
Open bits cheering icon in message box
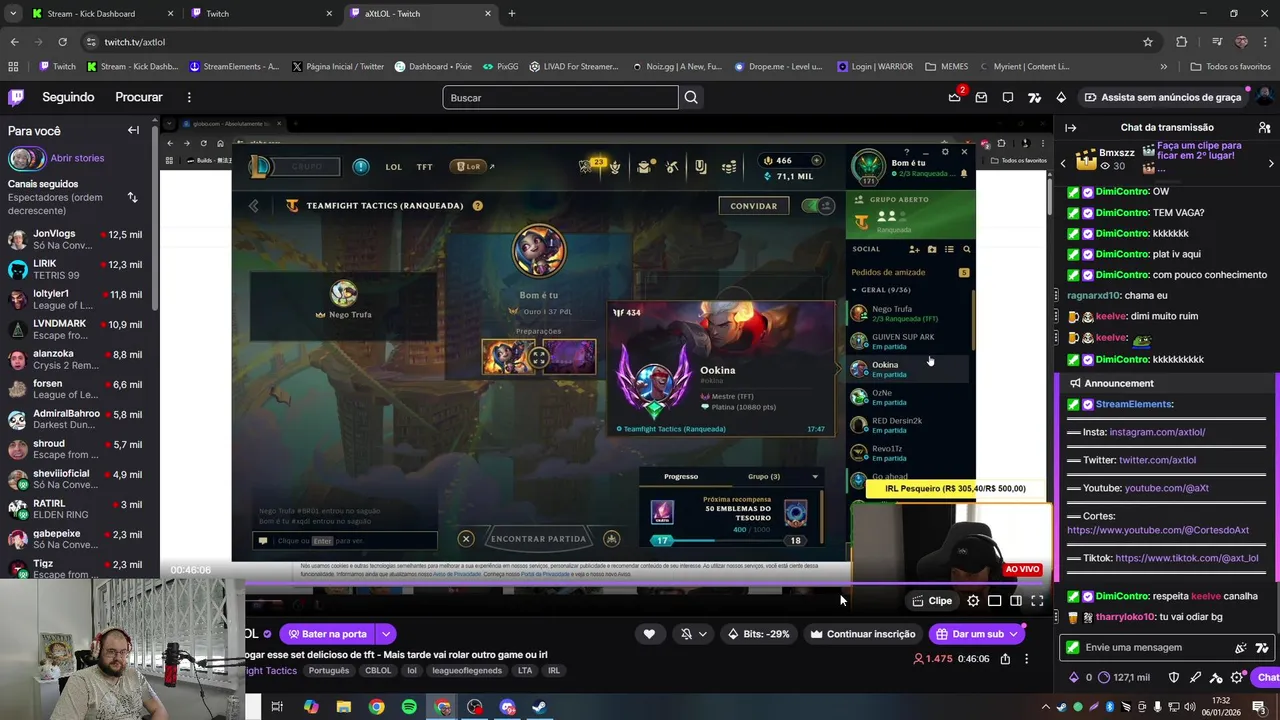tap(1241, 647)
